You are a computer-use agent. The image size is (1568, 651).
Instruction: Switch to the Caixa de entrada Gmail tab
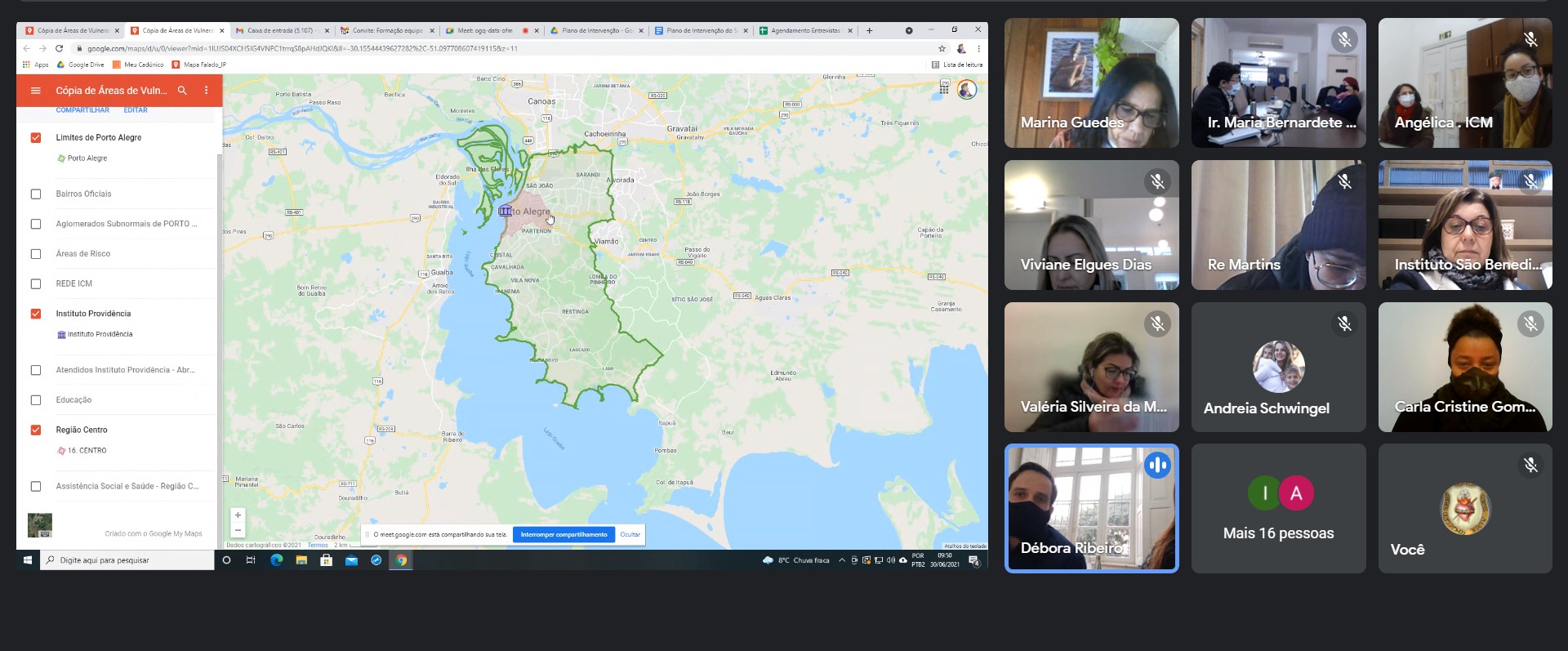pos(279,31)
